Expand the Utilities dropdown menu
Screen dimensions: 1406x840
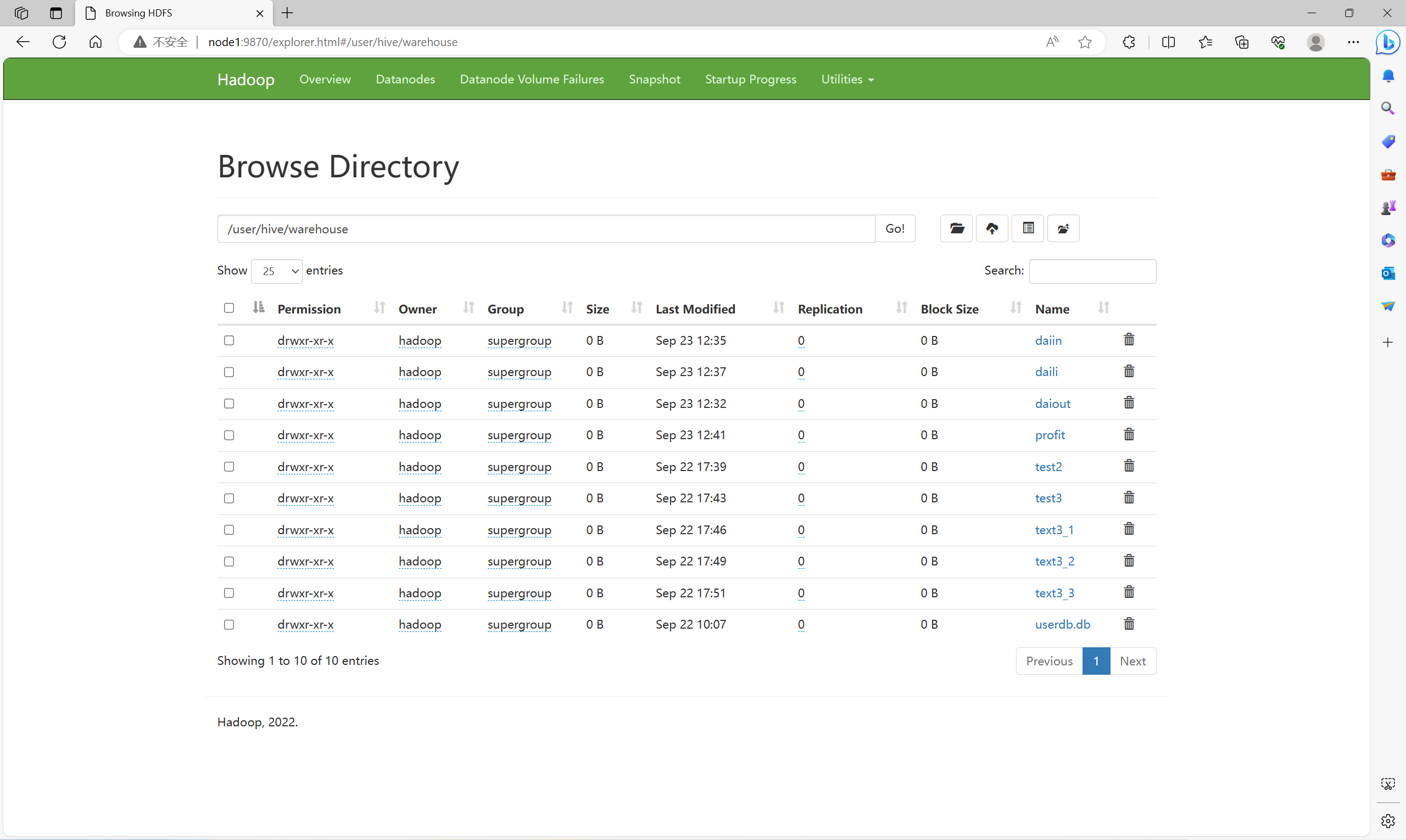[847, 79]
